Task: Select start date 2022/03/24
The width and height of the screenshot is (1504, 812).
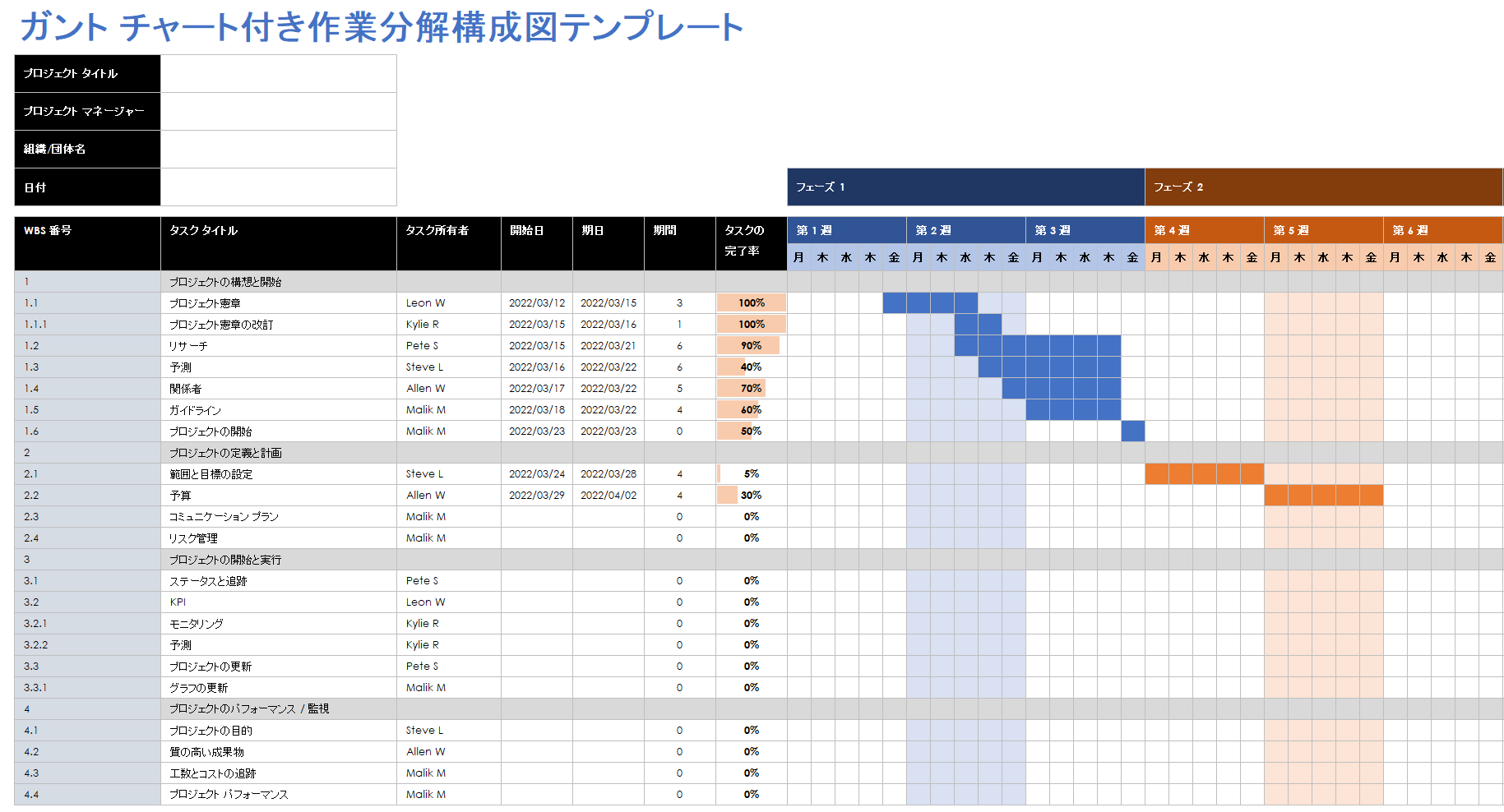Action: pyautogui.click(x=537, y=474)
